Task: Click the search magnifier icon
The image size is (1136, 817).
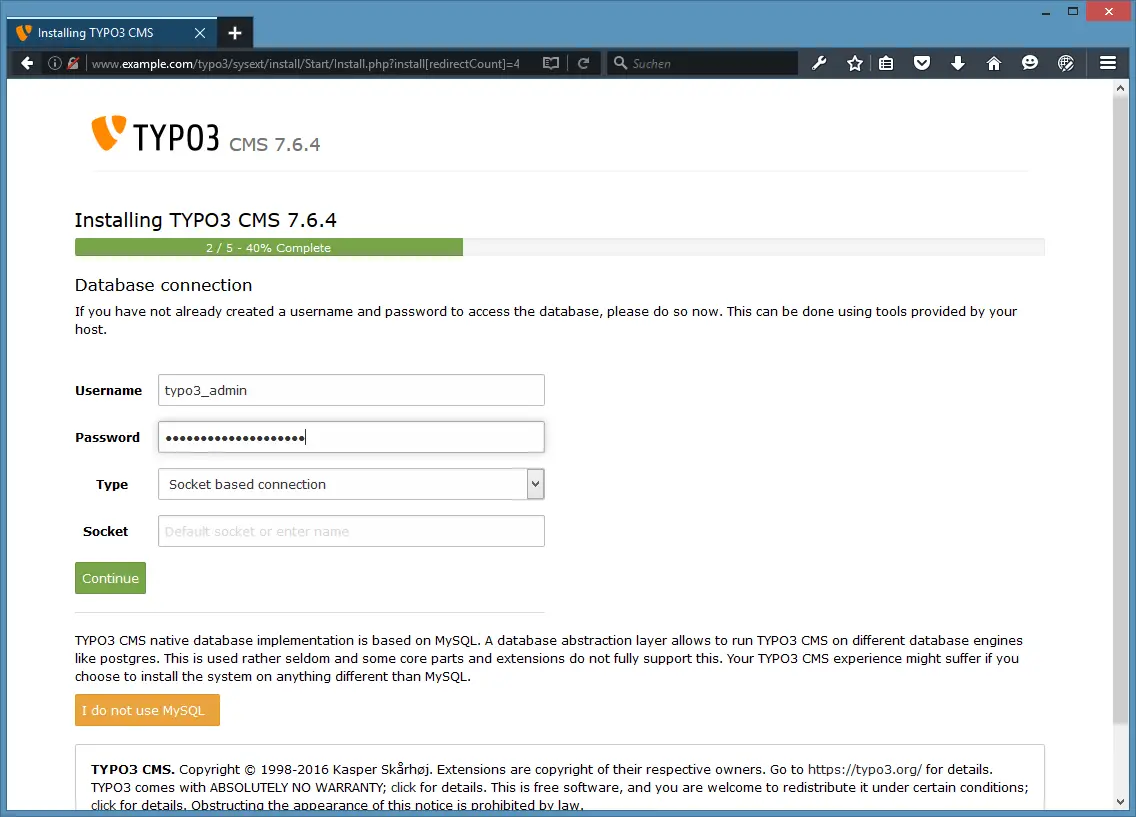Action: pos(620,63)
